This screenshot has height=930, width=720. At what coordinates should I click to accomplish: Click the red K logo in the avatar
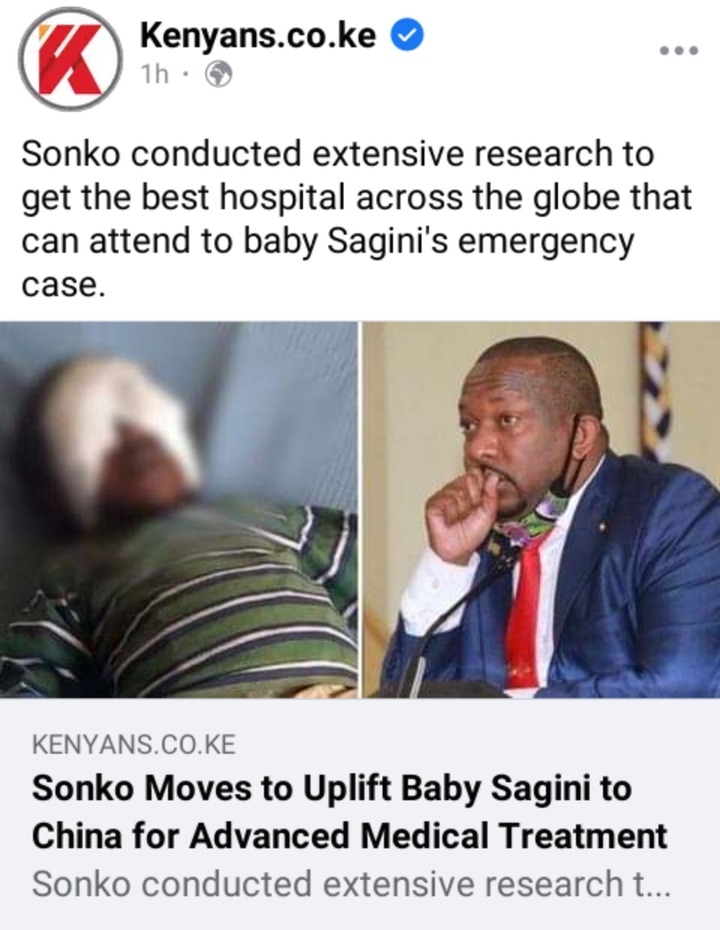pyautogui.click(x=69, y=59)
